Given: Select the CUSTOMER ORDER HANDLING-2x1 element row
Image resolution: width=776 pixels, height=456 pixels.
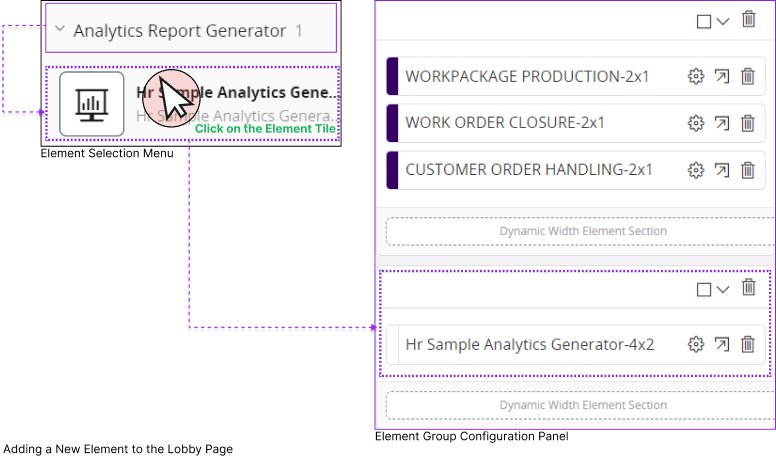Looking at the screenshot, I should tap(529, 170).
